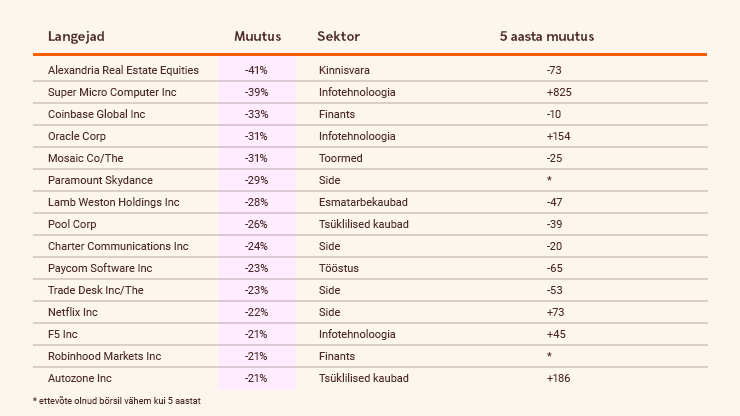Screen dimensions: 740x416
Task: Select Lamb Weston Holdings Inc
Action: click(x=113, y=202)
